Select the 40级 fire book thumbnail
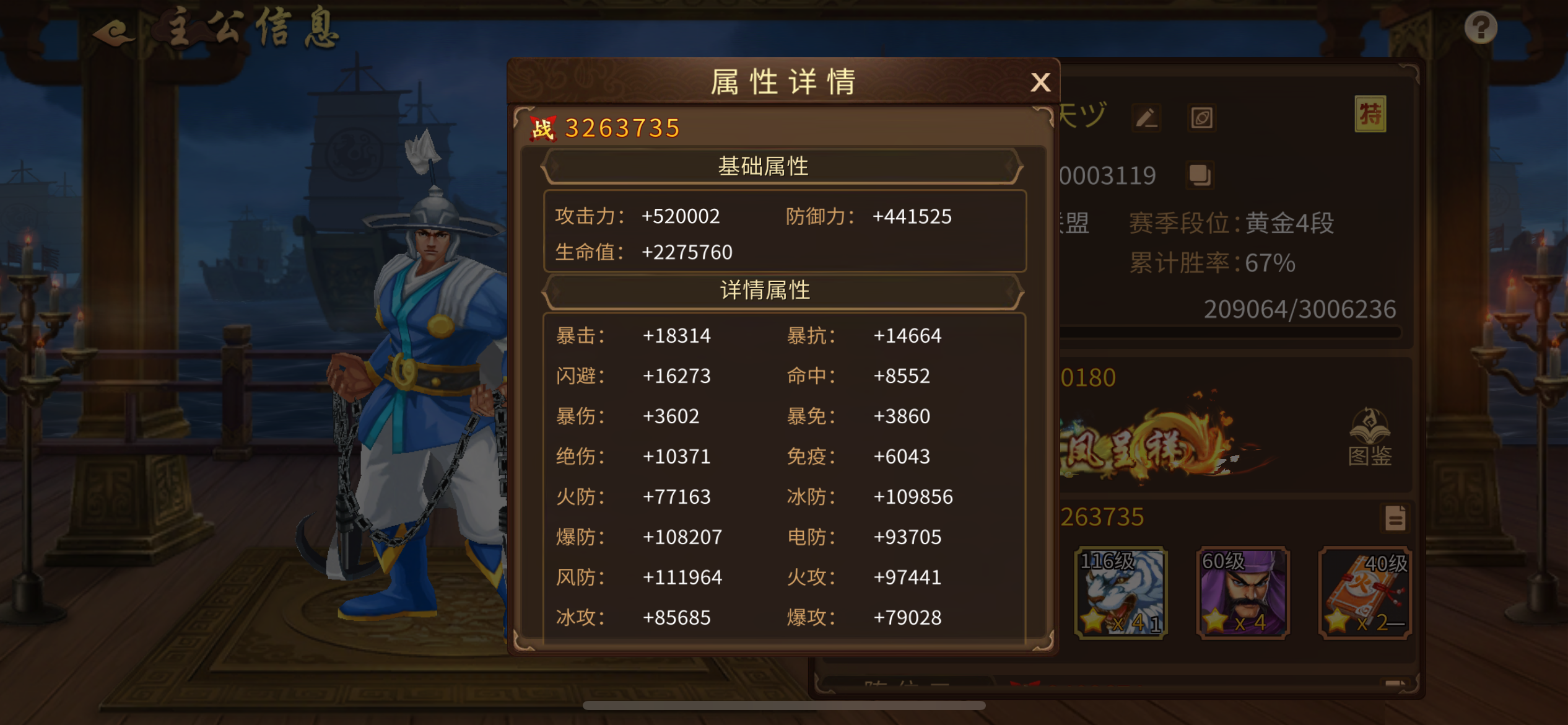1568x725 pixels. [1365, 593]
